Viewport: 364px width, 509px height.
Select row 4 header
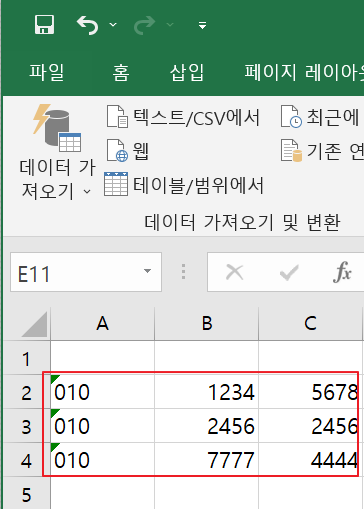(x=26, y=460)
